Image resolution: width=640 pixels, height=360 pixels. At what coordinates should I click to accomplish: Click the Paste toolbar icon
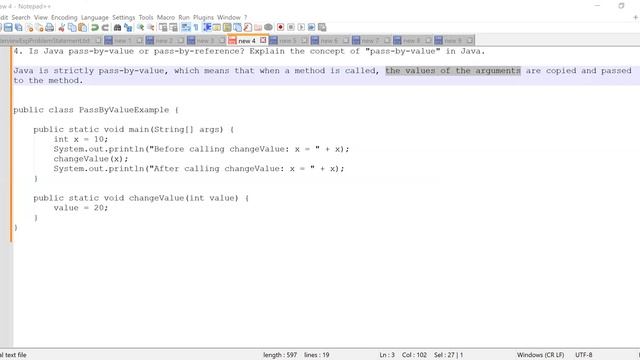pyautogui.click(x=82, y=27)
